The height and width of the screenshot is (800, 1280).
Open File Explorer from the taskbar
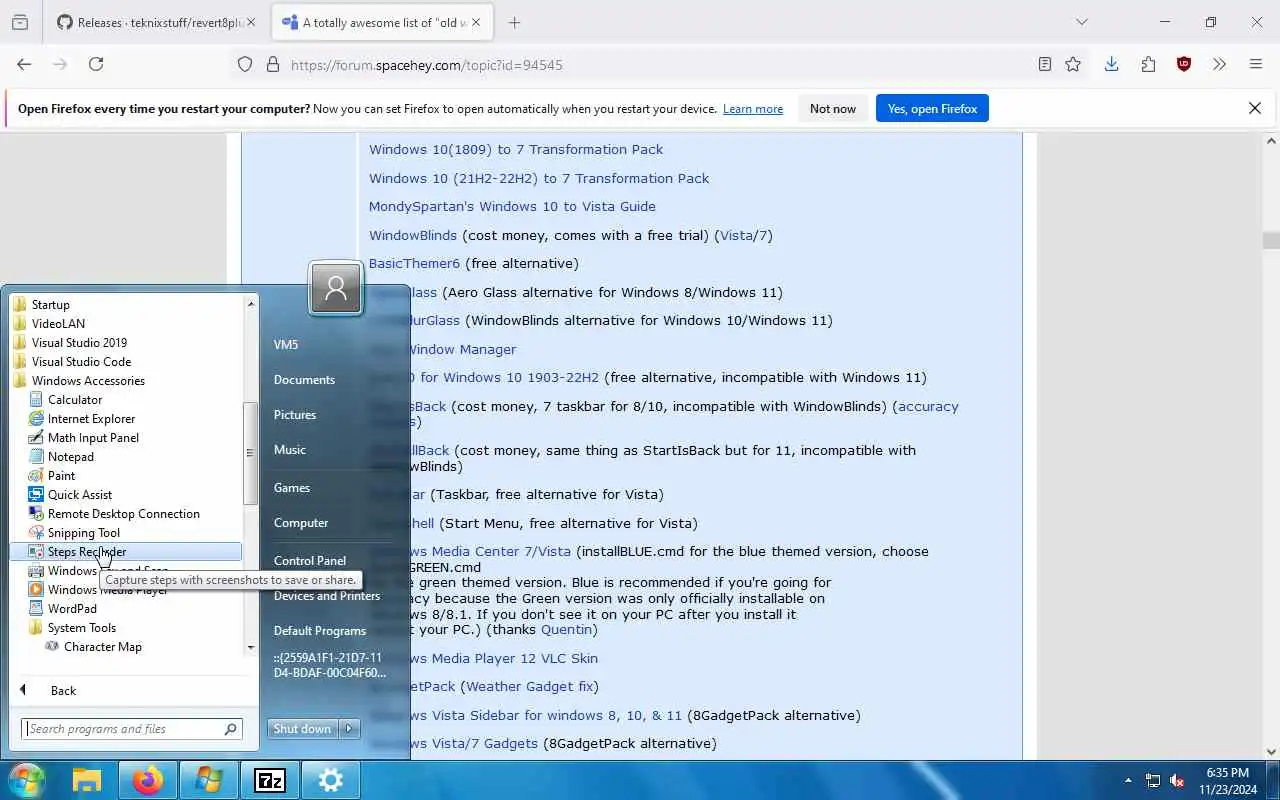(x=87, y=780)
